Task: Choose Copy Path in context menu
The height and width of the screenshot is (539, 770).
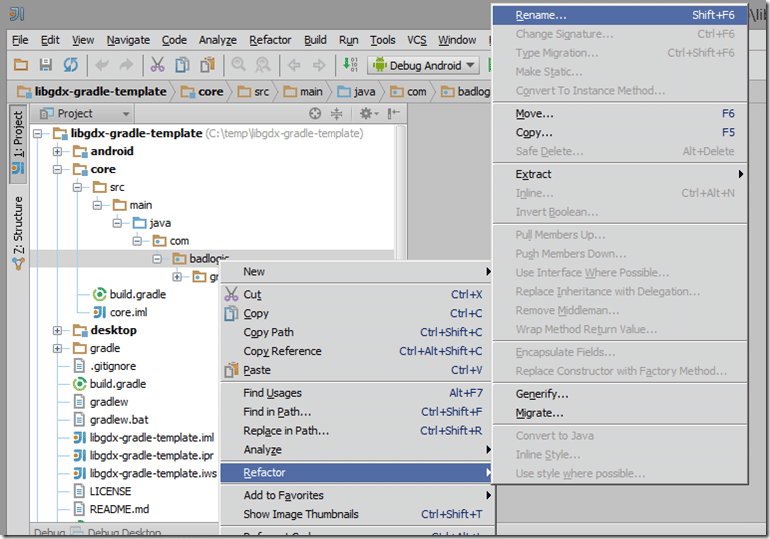Action: (356, 332)
